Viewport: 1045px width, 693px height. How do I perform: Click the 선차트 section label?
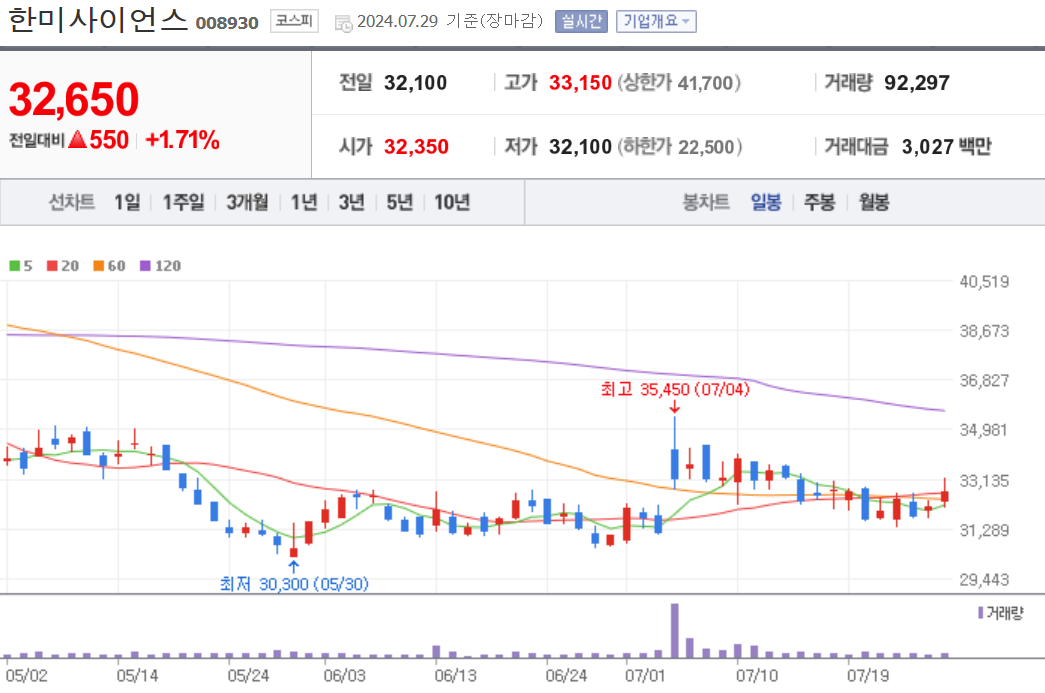coord(71,202)
